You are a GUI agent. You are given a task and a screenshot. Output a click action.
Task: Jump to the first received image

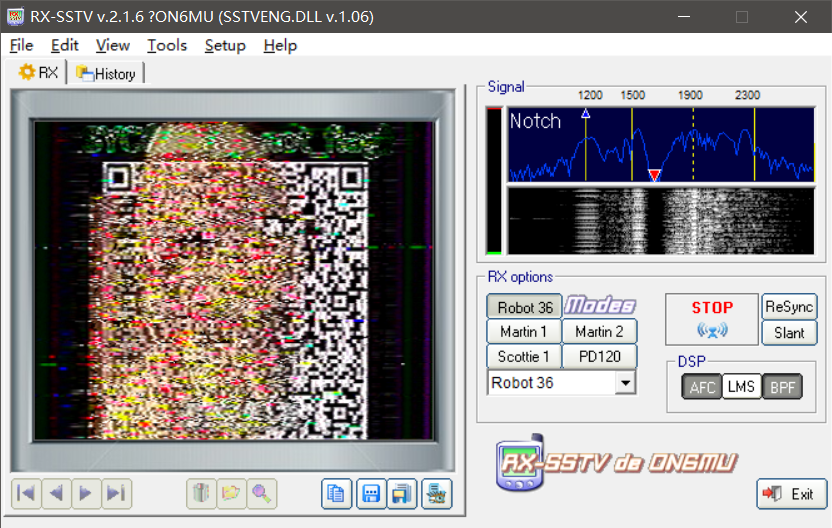pos(26,494)
